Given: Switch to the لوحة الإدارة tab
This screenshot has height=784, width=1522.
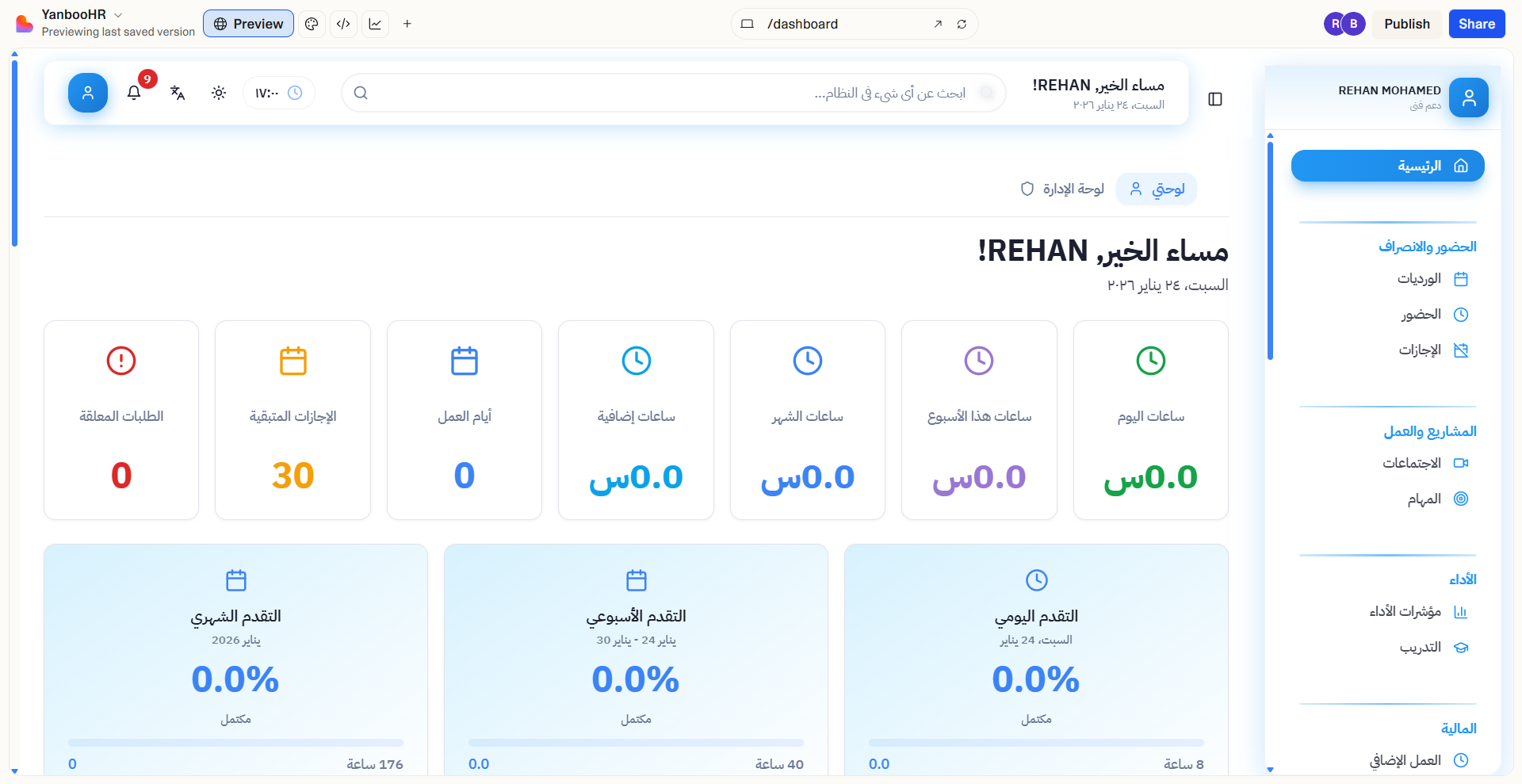Looking at the screenshot, I should pyautogui.click(x=1062, y=189).
